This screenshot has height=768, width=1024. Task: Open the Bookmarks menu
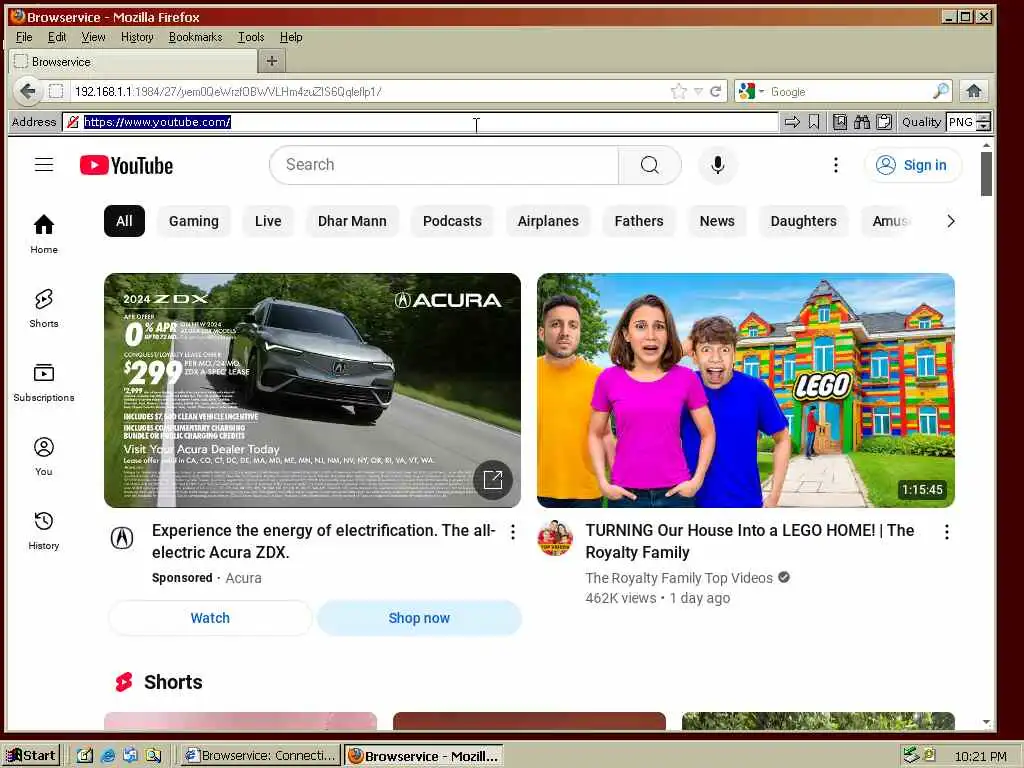click(x=195, y=37)
